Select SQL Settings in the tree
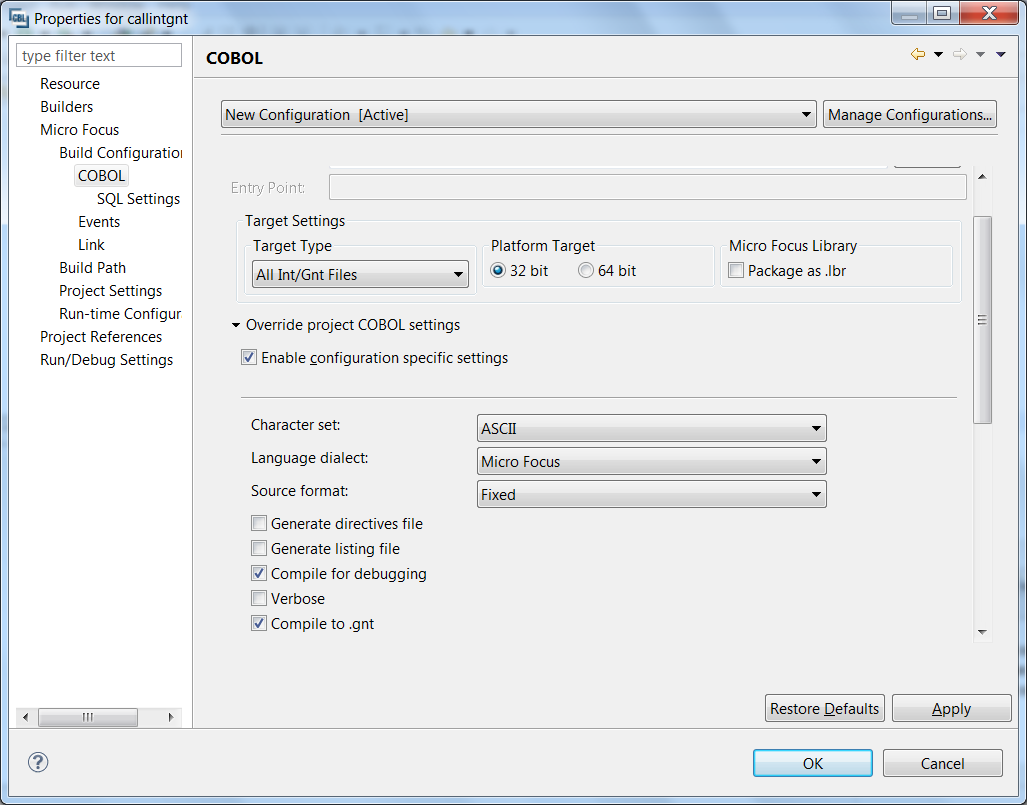1027x805 pixels. coord(138,199)
